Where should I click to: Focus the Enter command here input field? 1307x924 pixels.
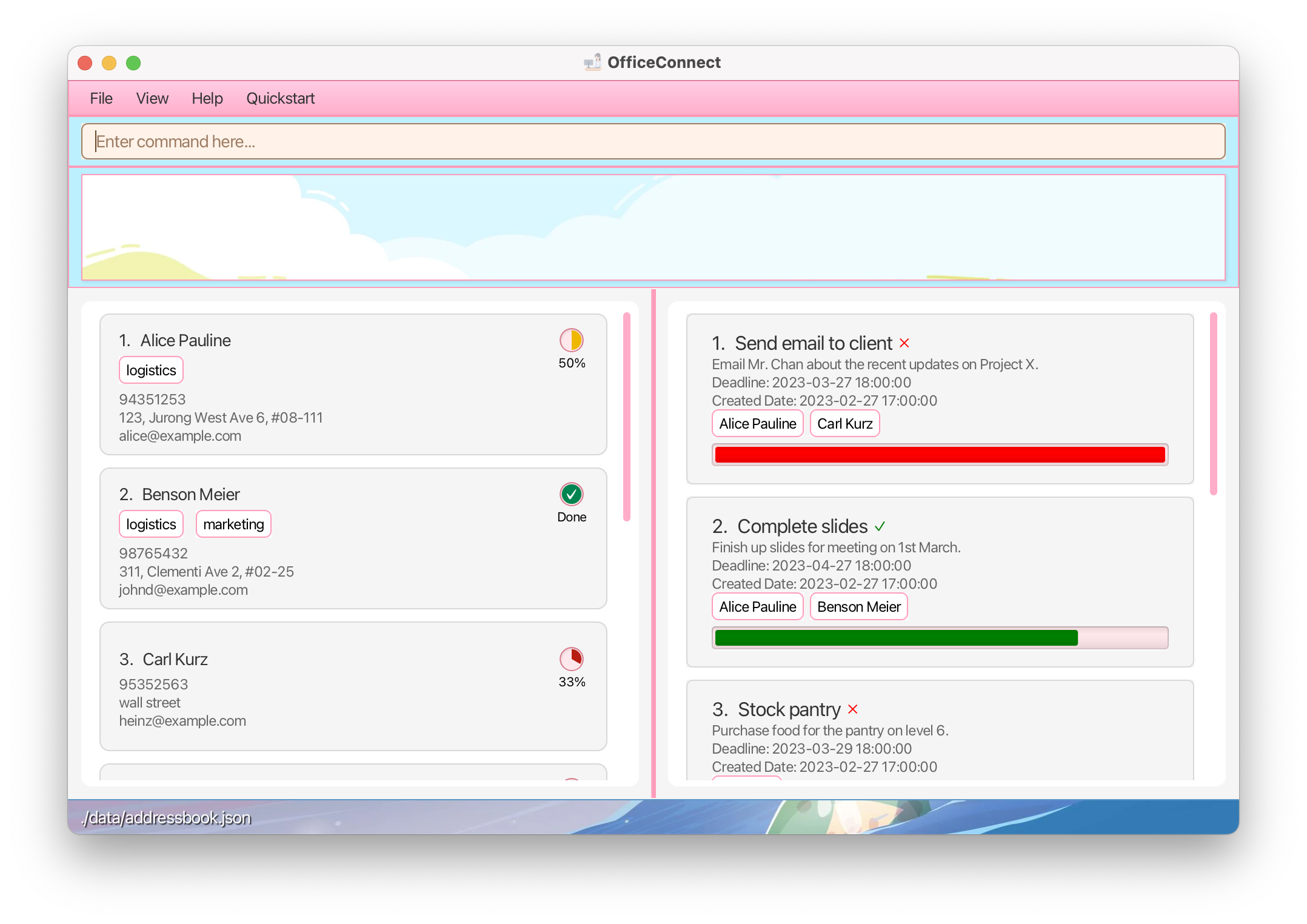click(x=653, y=141)
